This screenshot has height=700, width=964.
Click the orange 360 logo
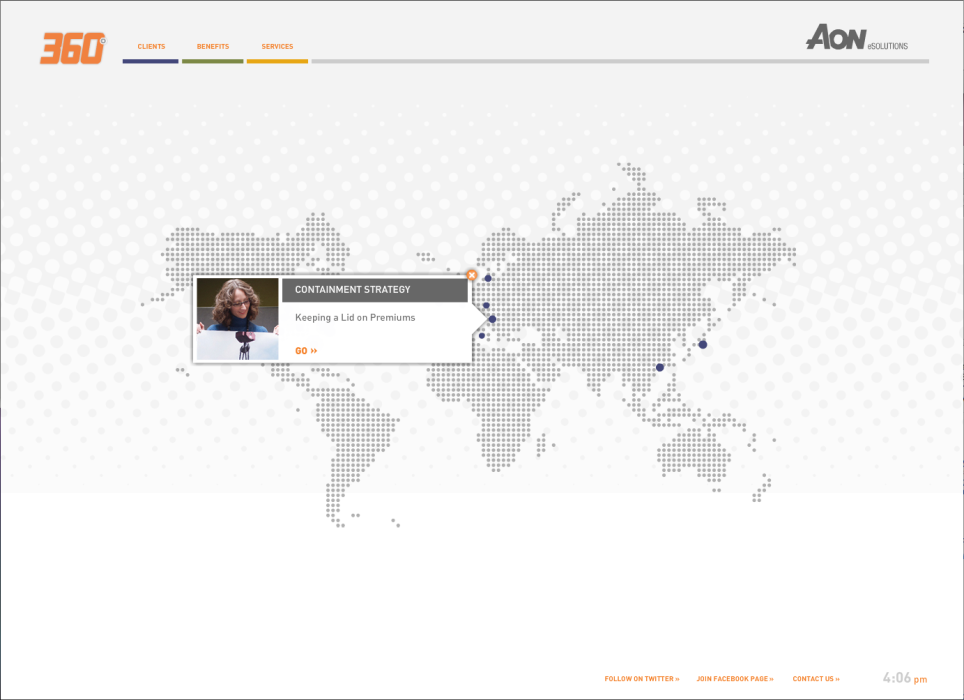pos(72,47)
